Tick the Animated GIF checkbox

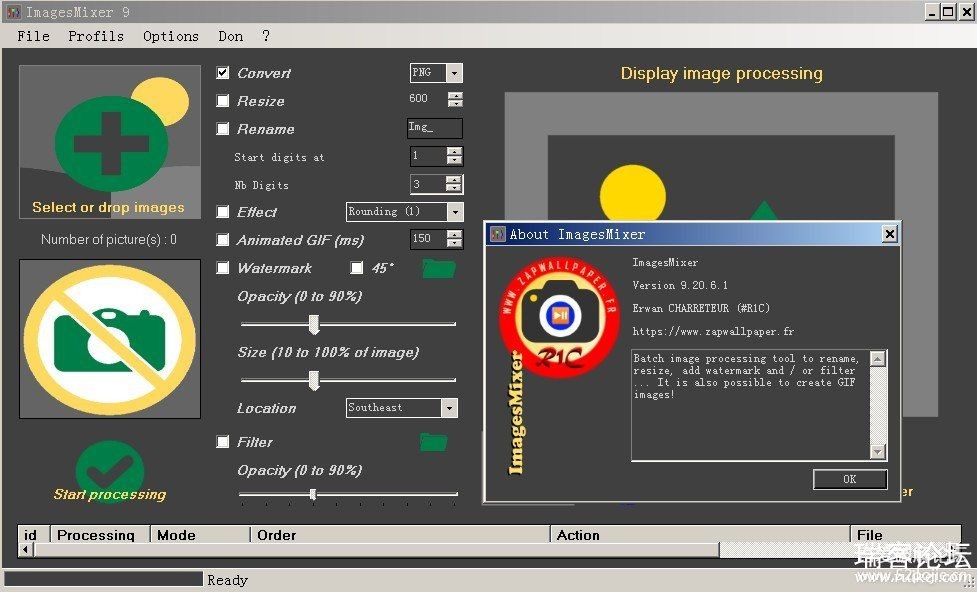[x=223, y=240]
